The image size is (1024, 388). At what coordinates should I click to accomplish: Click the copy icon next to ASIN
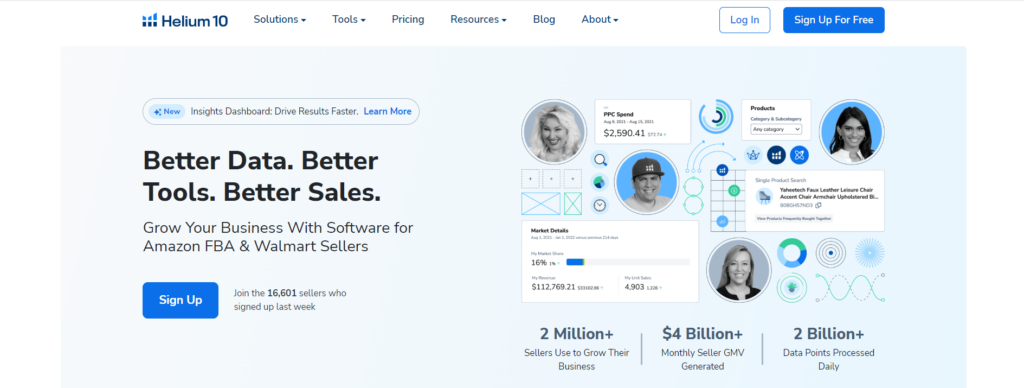click(818, 205)
